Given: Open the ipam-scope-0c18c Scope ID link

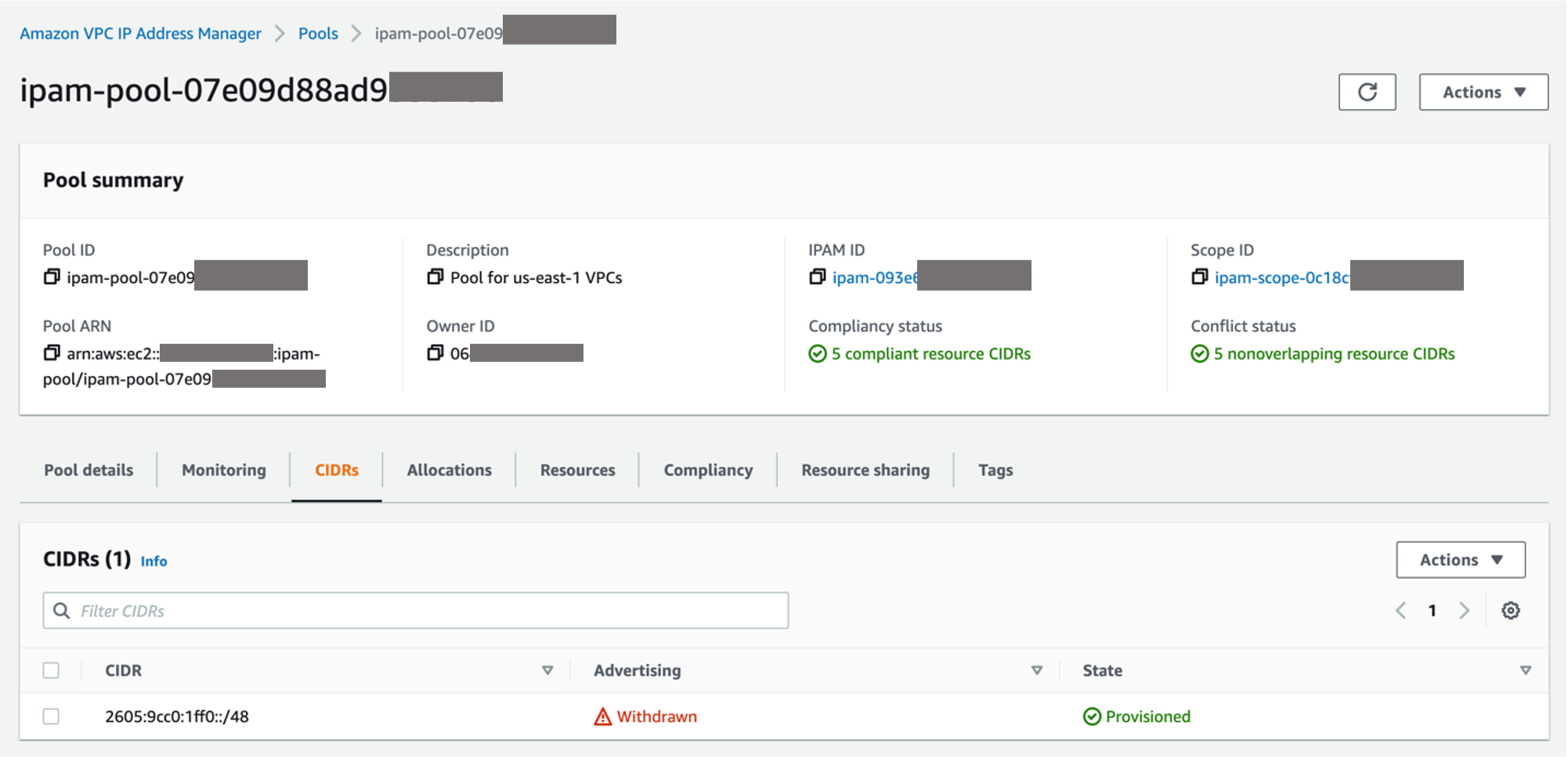Looking at the screenshot, I should [x=1282, y=277].
